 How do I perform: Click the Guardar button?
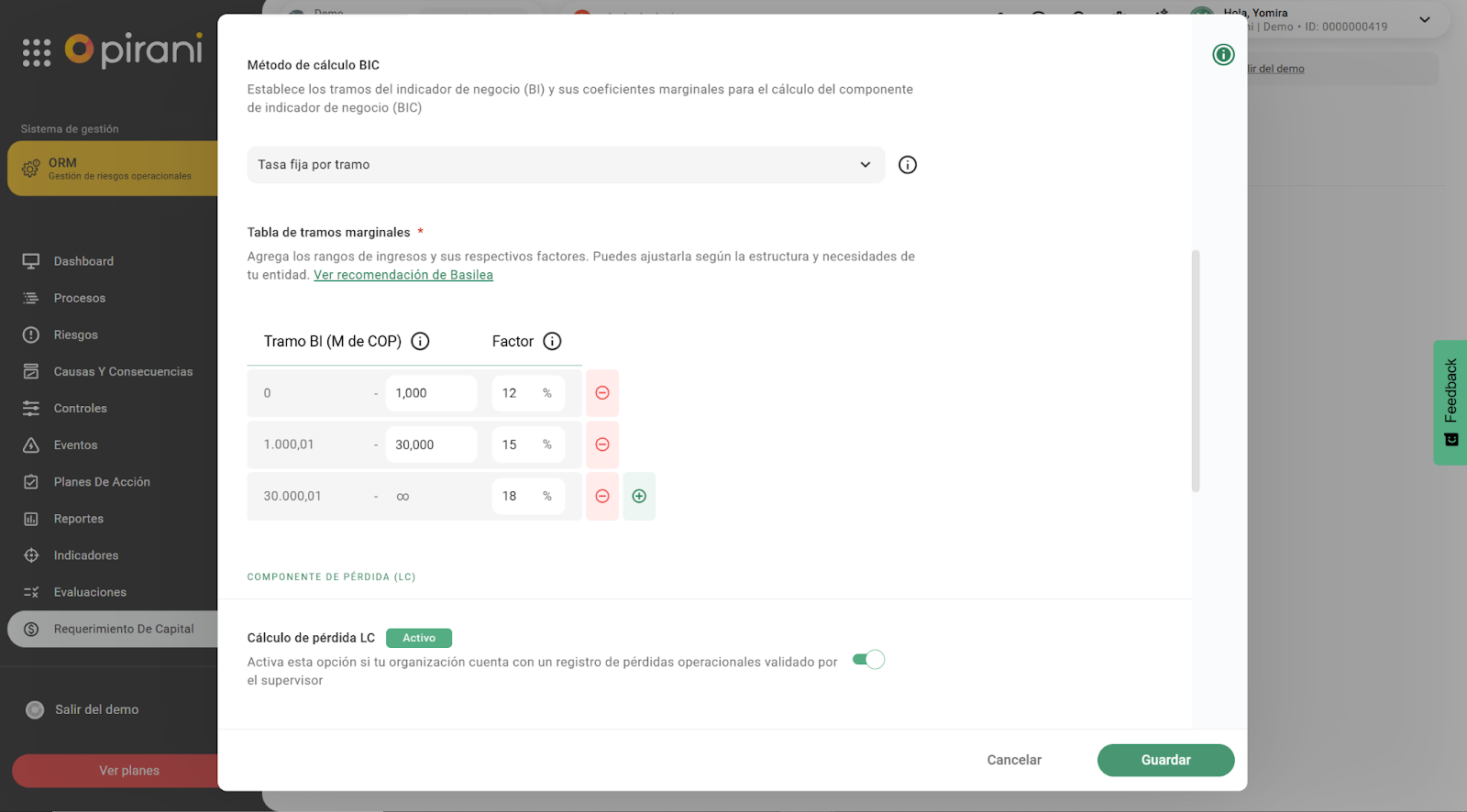[1165, 760]
